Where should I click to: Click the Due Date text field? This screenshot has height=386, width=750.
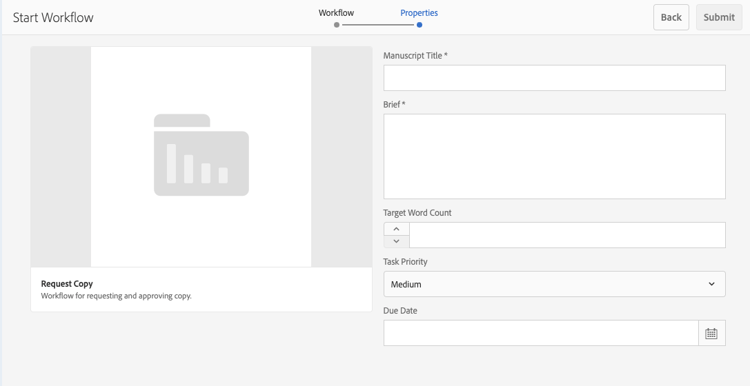tap(541, 333)
